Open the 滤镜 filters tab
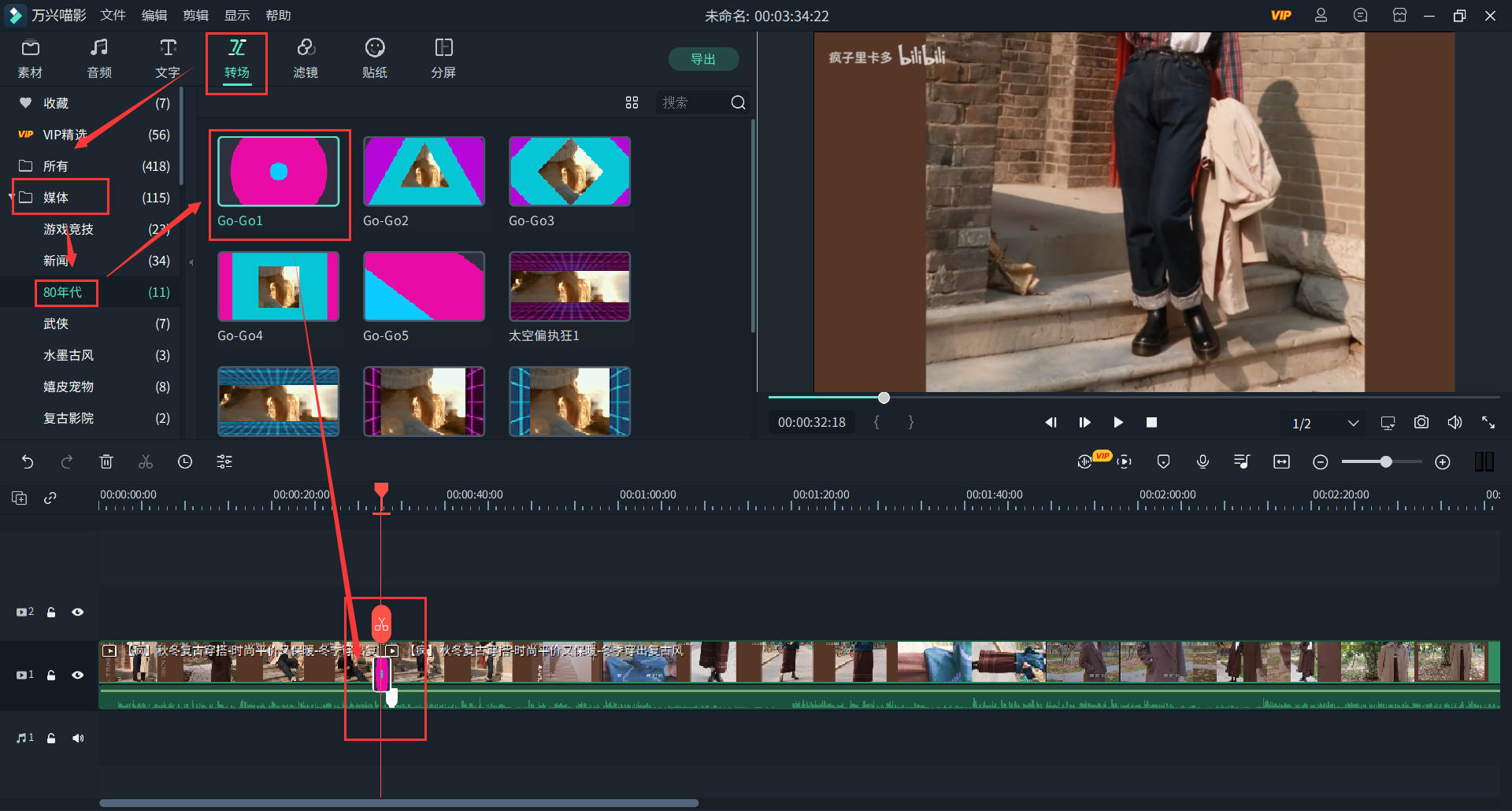This screenshot has height=811, width=1512. click(306, 58)
